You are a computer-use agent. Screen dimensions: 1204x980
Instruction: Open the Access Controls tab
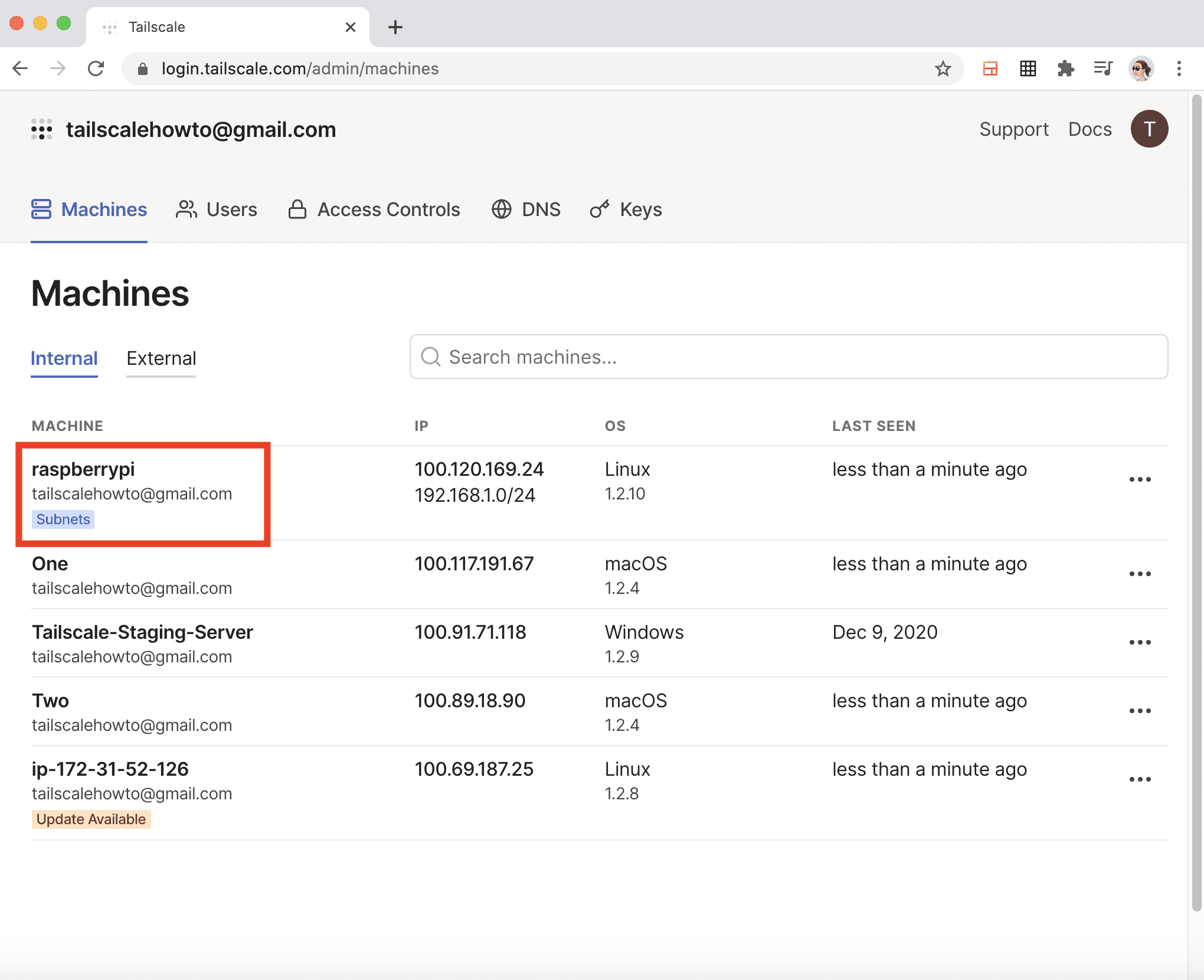(374, 210)
